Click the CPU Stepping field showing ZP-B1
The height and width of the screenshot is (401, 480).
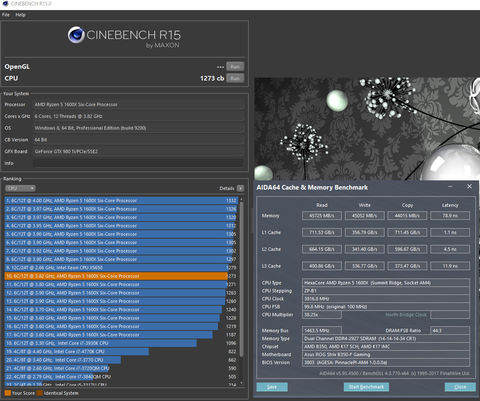(x=386, y=291)
